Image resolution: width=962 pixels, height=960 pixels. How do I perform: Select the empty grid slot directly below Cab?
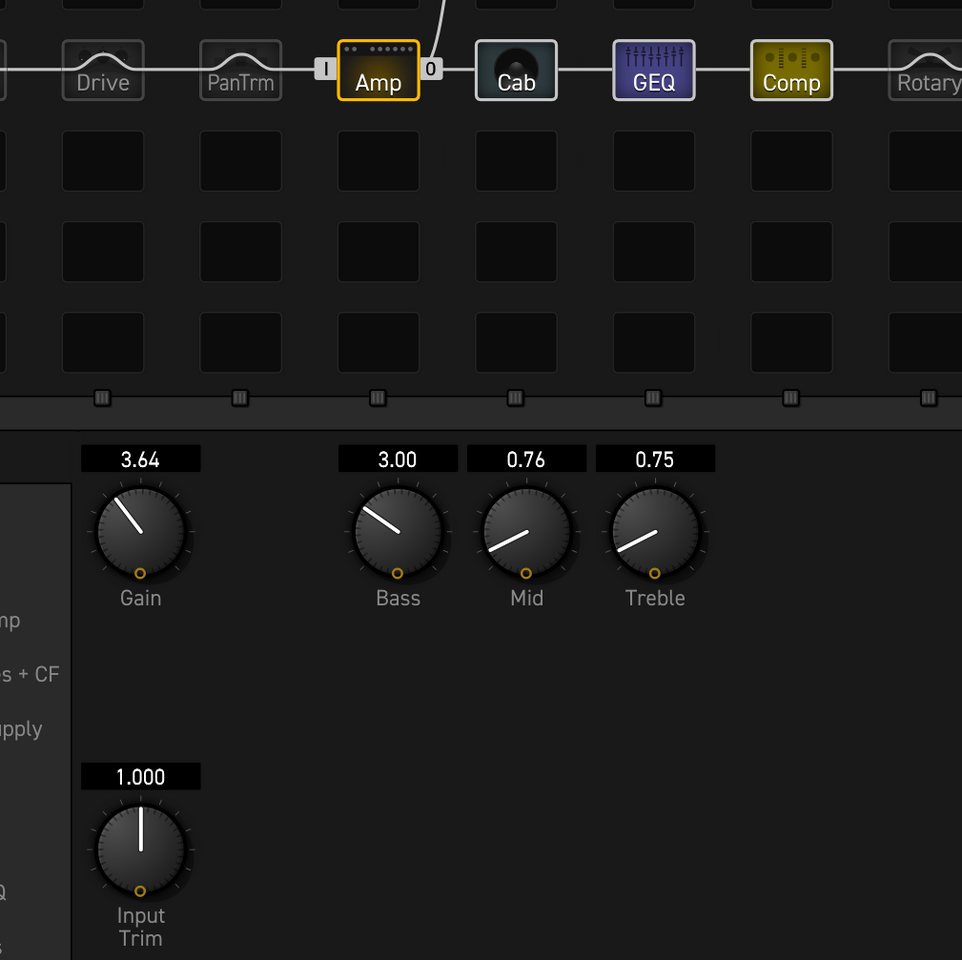pos(516,161)
